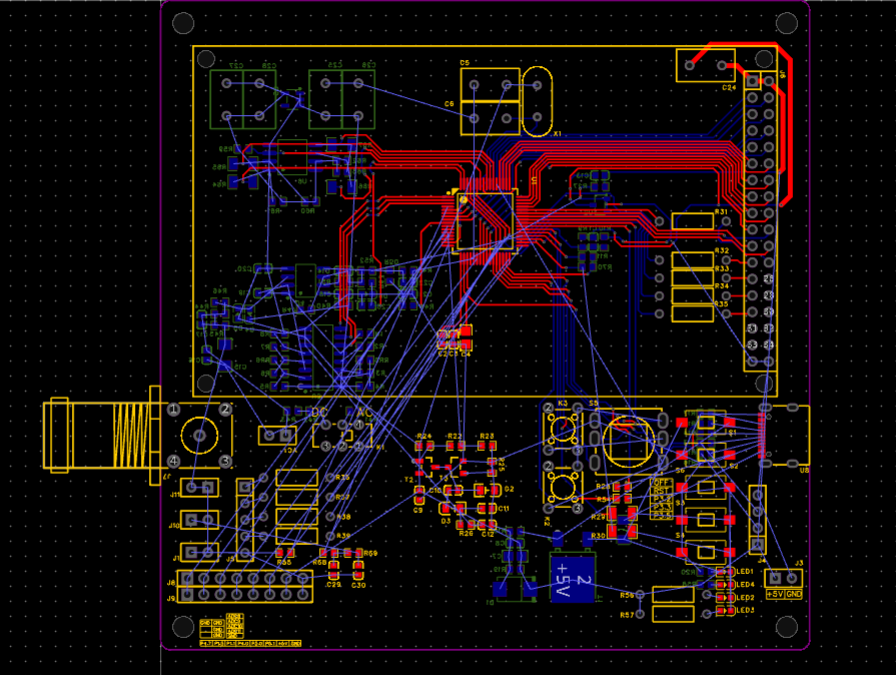
Task: Select the J8 pin header row
Action: coord(245,578)
